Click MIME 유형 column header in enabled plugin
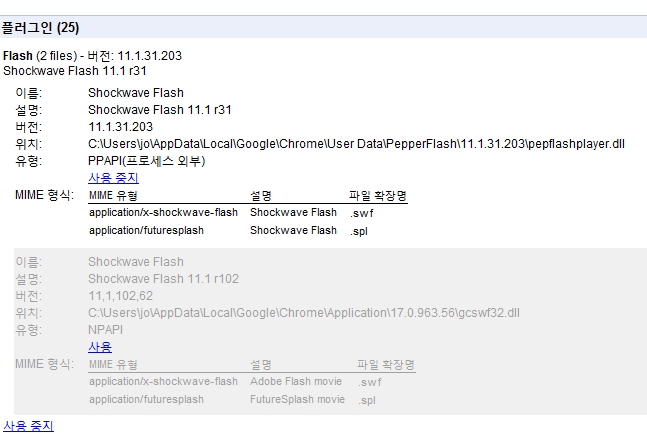 [x=113, y=195]
